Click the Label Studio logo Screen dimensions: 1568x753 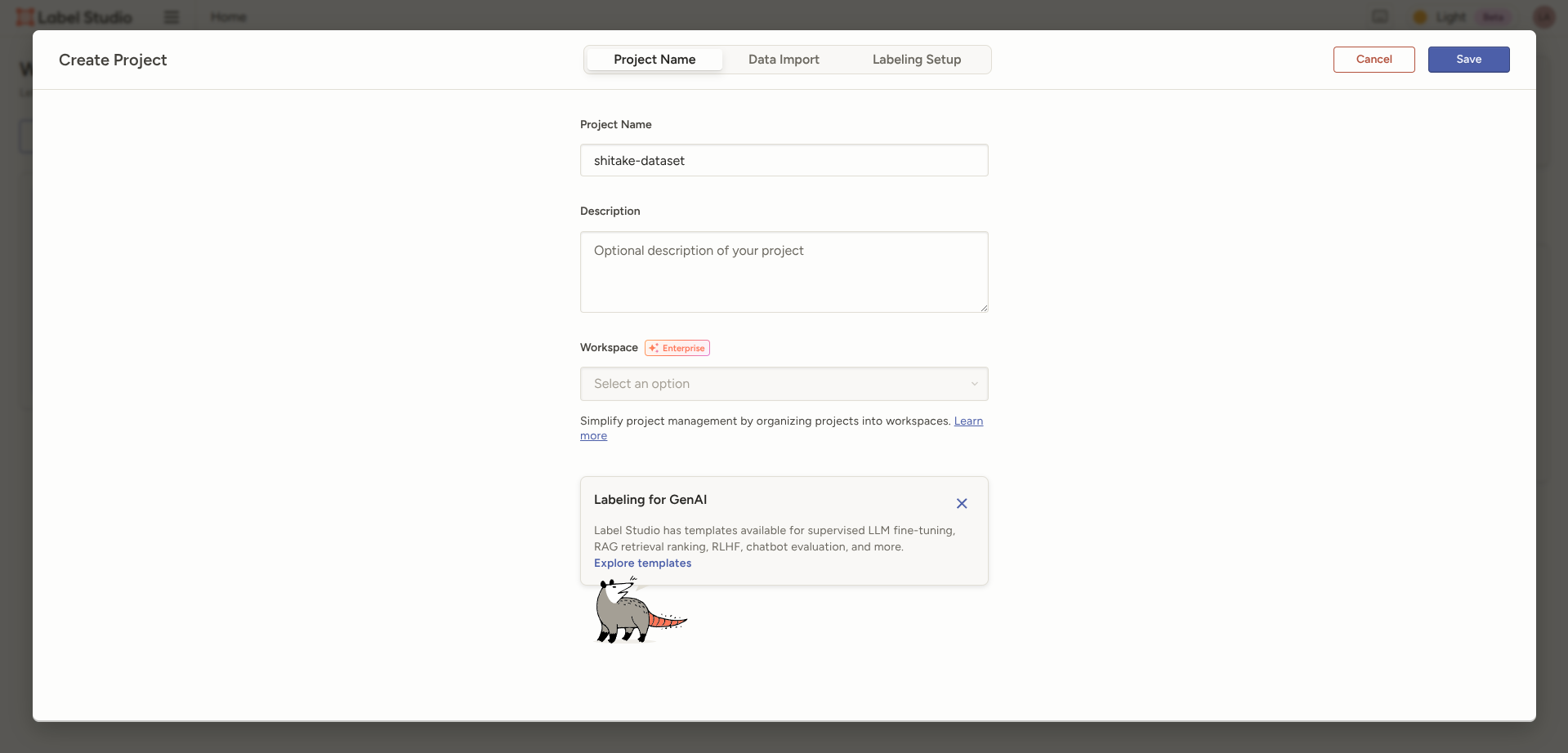coord(74,17)
